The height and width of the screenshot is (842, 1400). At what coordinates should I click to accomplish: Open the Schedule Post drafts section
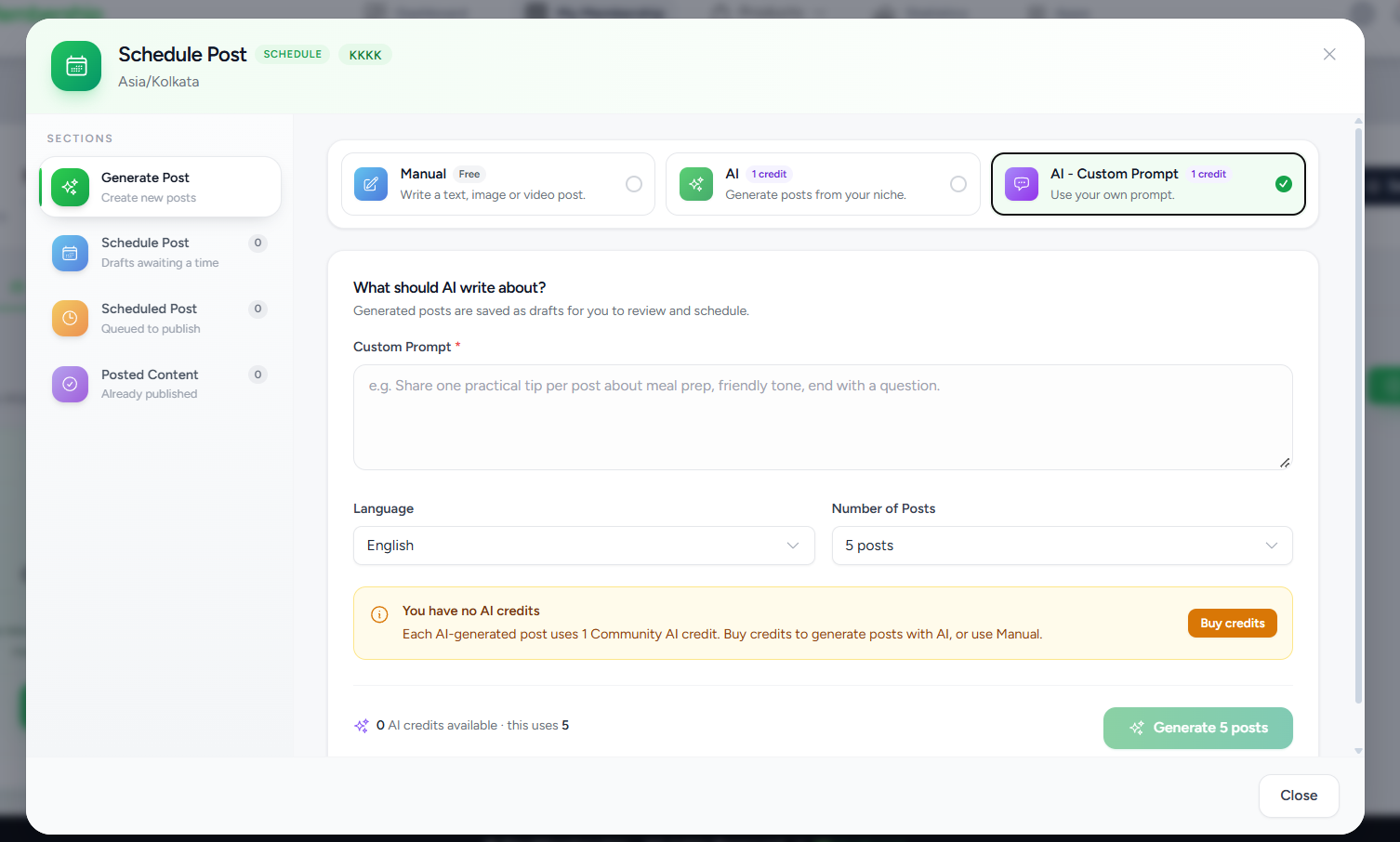coord(160,253)
